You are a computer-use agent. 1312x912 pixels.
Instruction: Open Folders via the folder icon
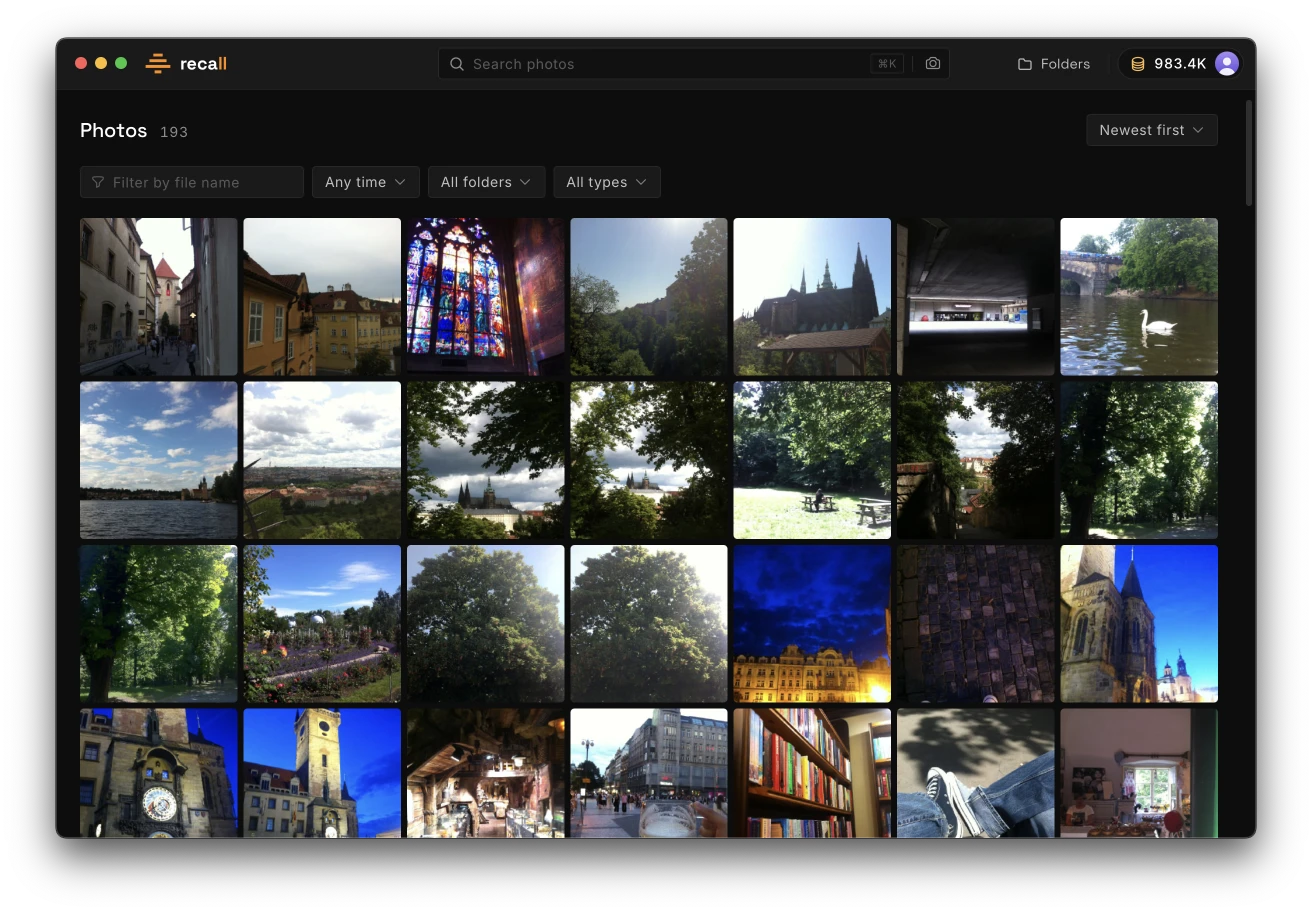pos(1025,64)
